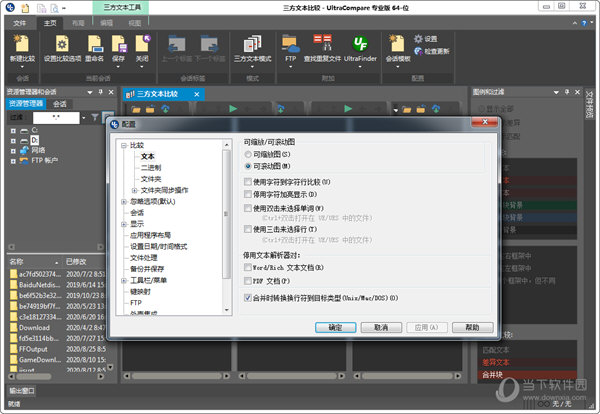Image resolution: width=600 pixels, height=414 pixels.
Task: Open the FTP ribbon icon
Action: (290, 44)
